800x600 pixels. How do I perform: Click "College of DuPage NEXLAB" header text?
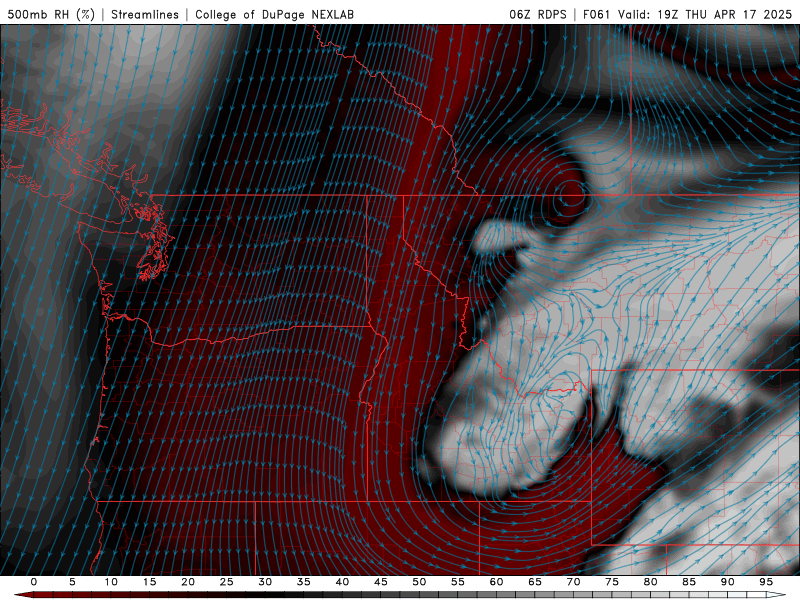[274, 14]
